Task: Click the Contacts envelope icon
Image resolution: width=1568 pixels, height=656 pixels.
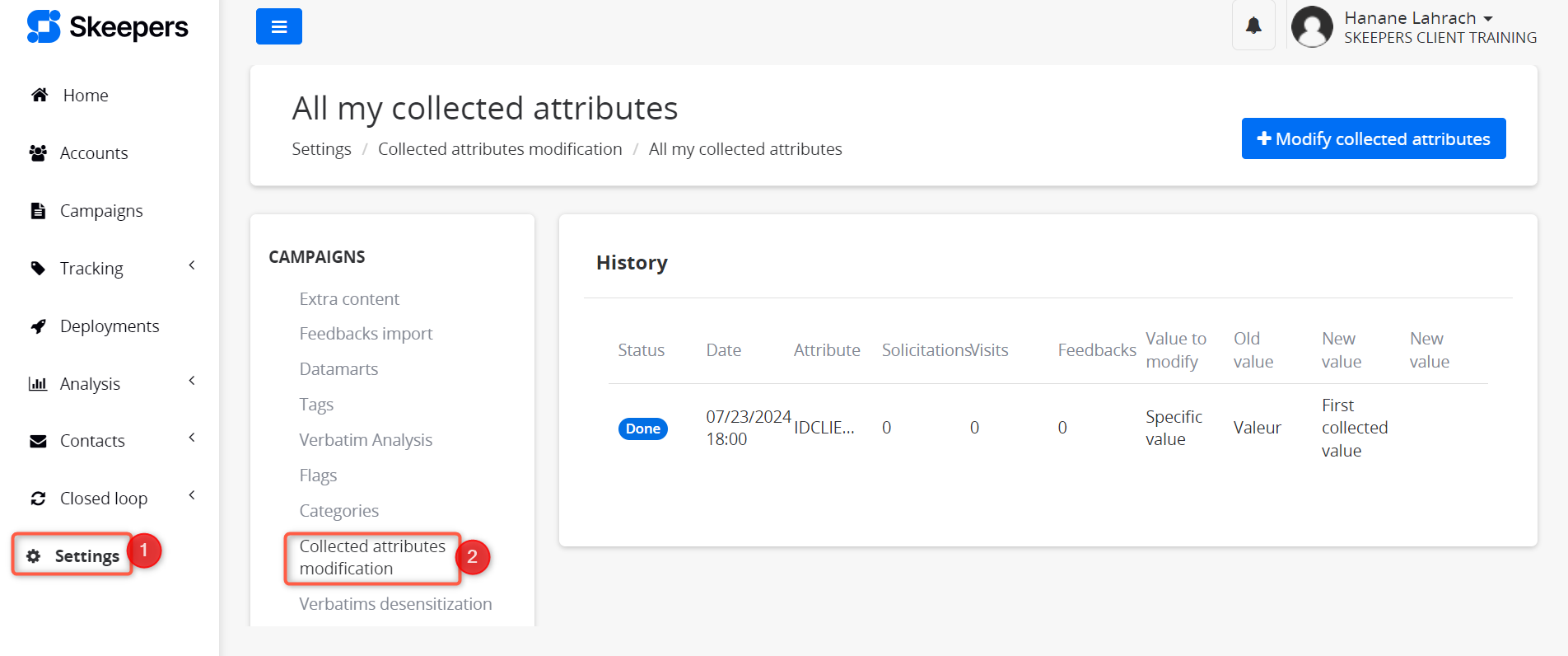Action: coord(38,441)
